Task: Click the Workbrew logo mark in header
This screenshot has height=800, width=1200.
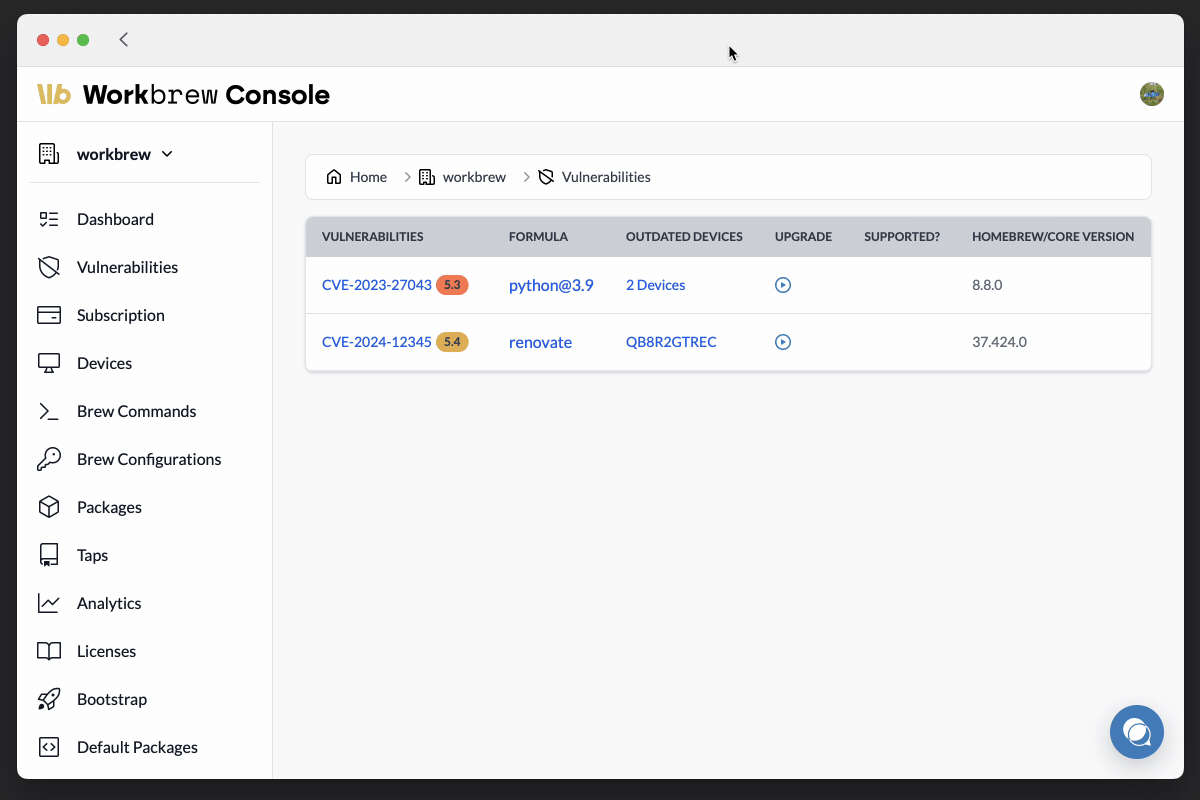Action: coord(54,94)
